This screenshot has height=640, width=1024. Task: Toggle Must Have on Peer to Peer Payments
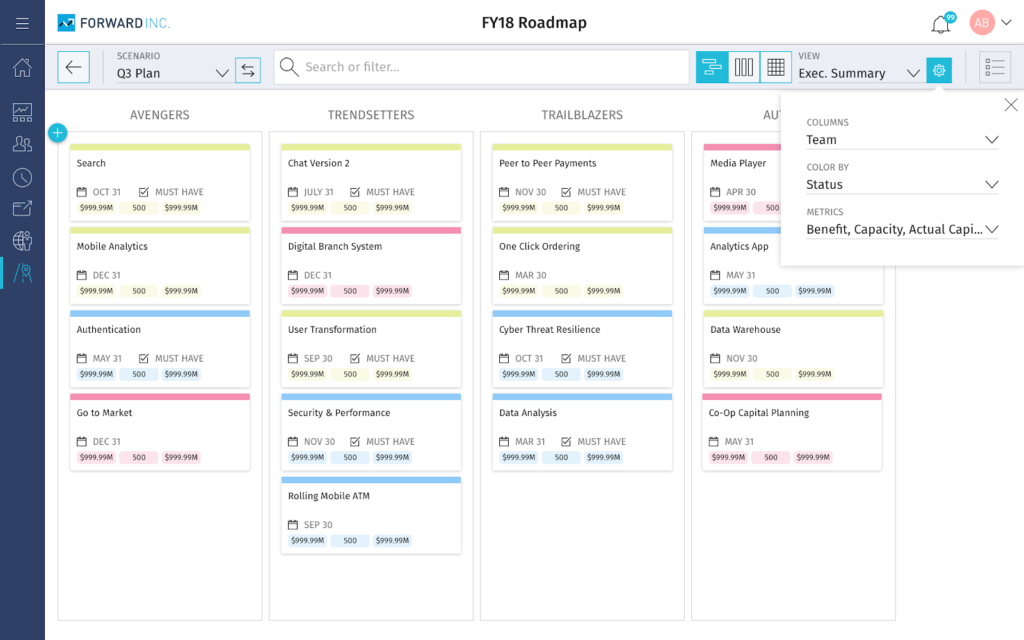pyautogui.click(x=566, y=192)
